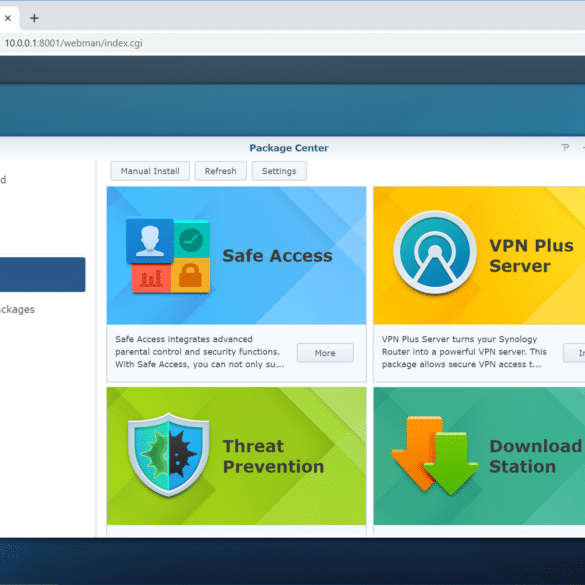
Task: Click the VPN Plus Server icon
Action: pyautogui.click(x=435, y=253)
